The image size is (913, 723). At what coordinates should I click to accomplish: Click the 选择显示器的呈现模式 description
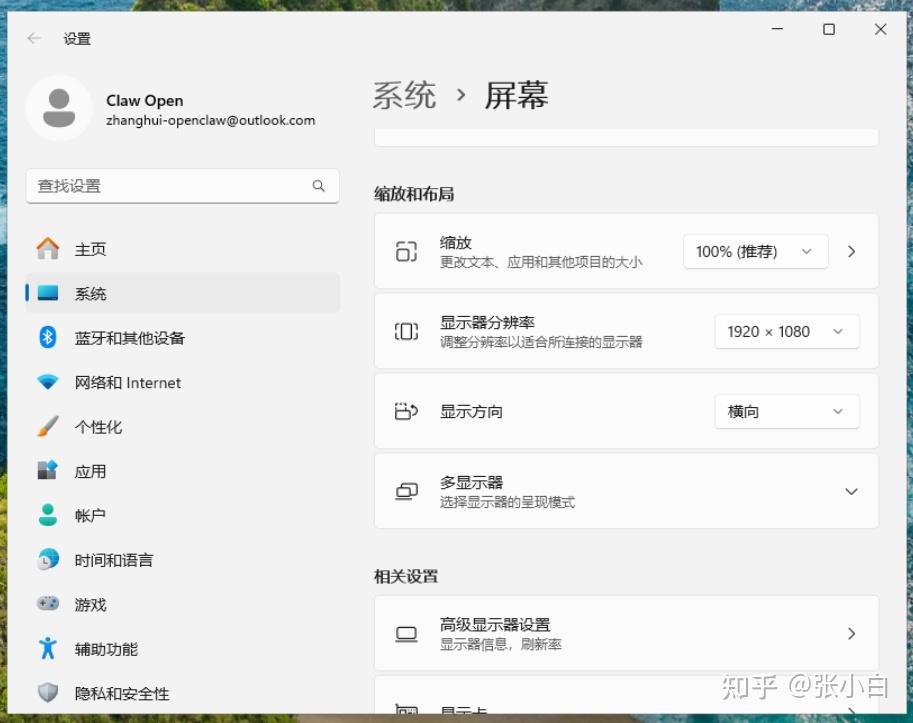pyautogui.click(x=507, y=502)
